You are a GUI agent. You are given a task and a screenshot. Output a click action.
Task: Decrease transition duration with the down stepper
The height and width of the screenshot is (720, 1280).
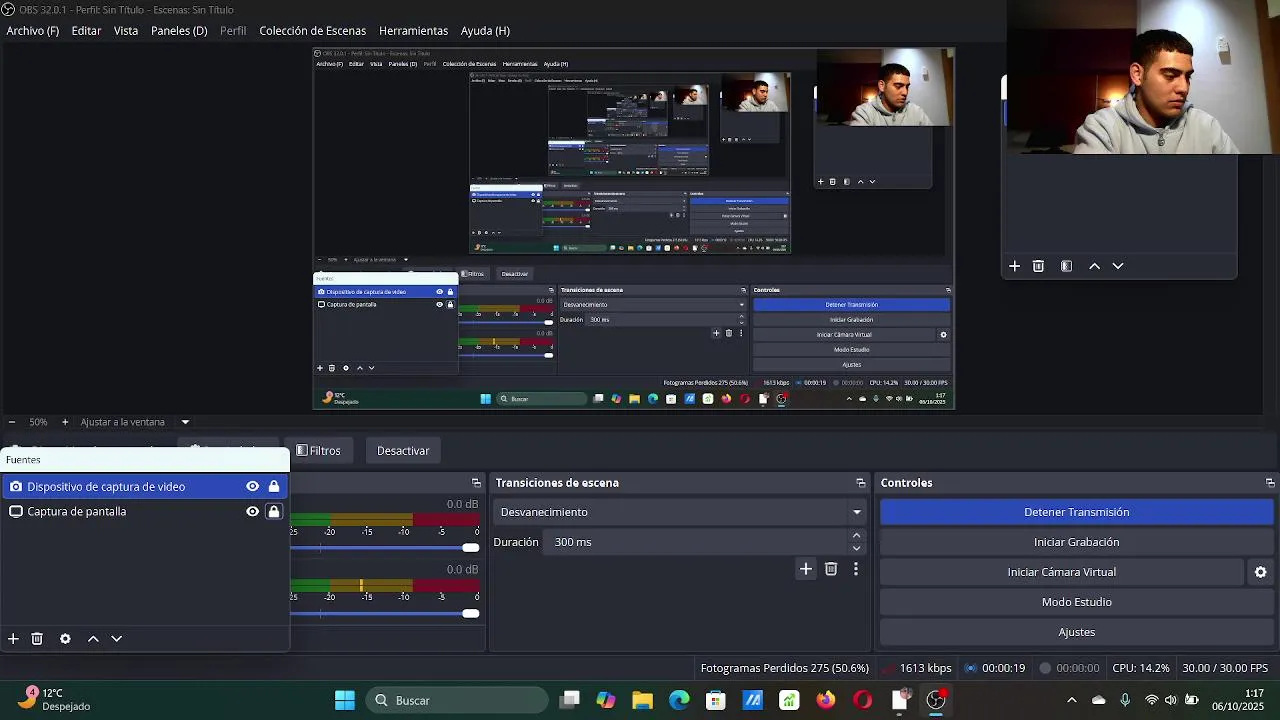tap(857, 548)
